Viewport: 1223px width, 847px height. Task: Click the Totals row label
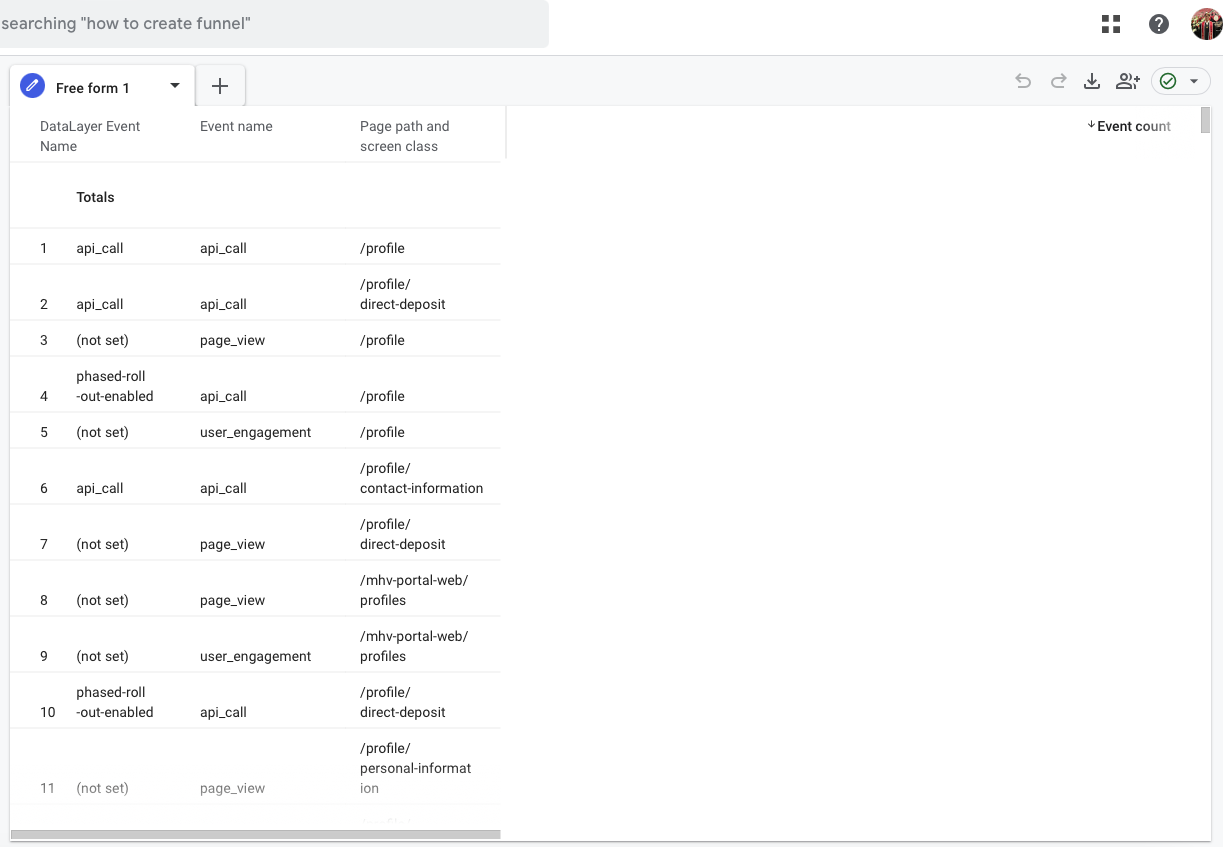pos(95,197)
